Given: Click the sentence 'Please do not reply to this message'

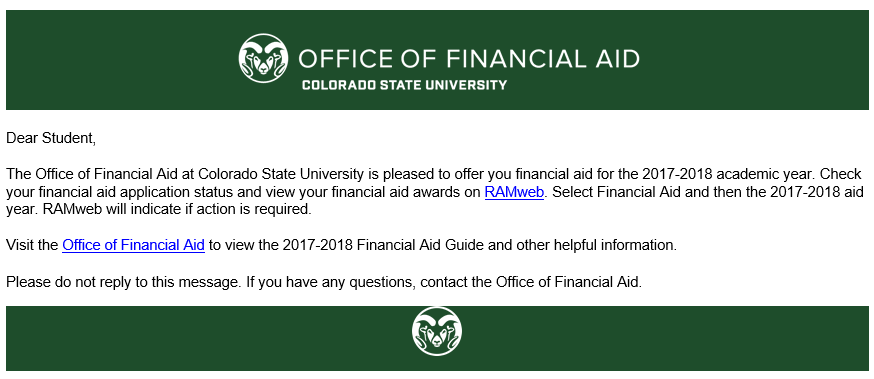Looking at the screenshot, I should tap(122, 282).
